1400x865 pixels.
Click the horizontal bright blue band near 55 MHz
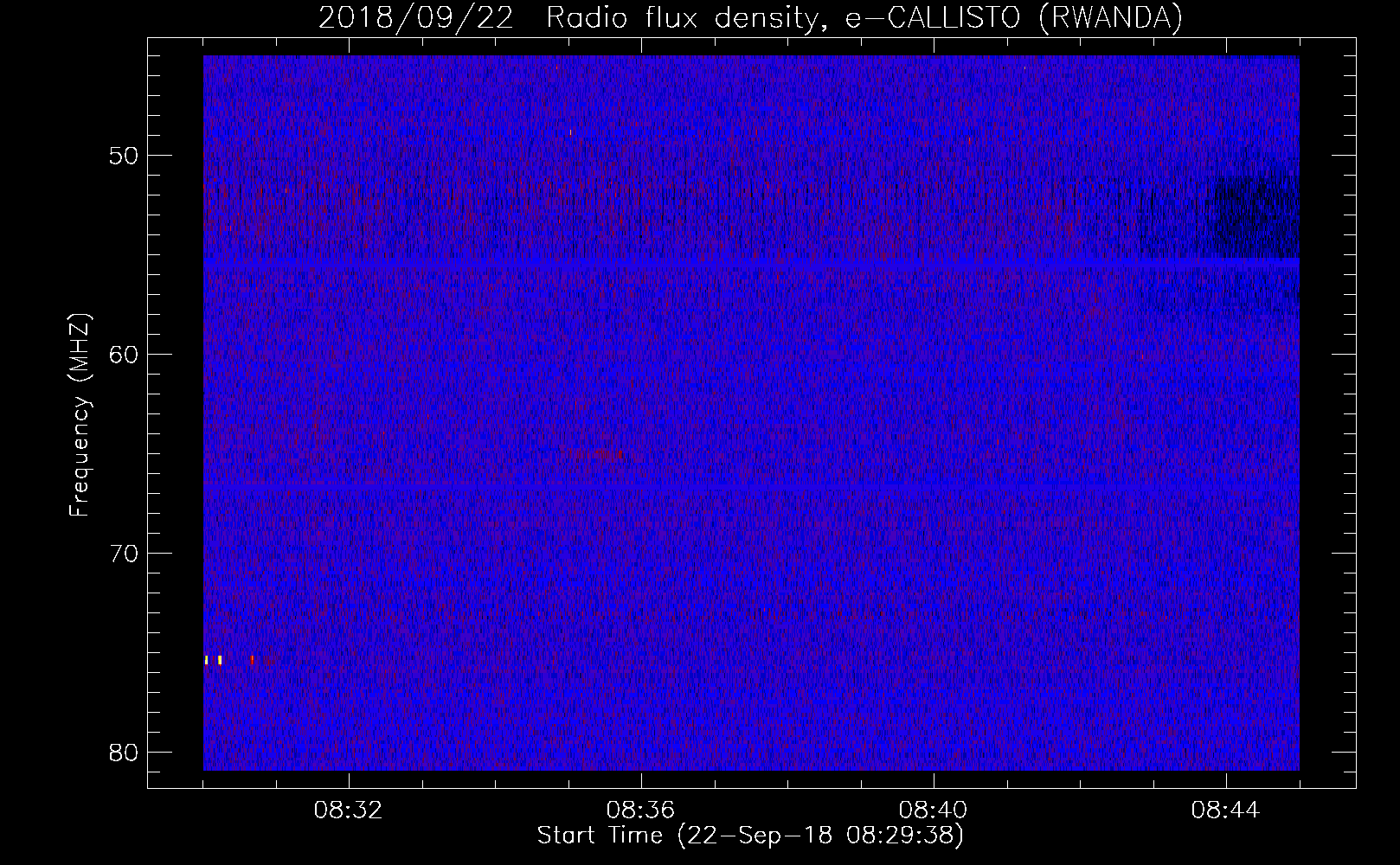(751, 261)
